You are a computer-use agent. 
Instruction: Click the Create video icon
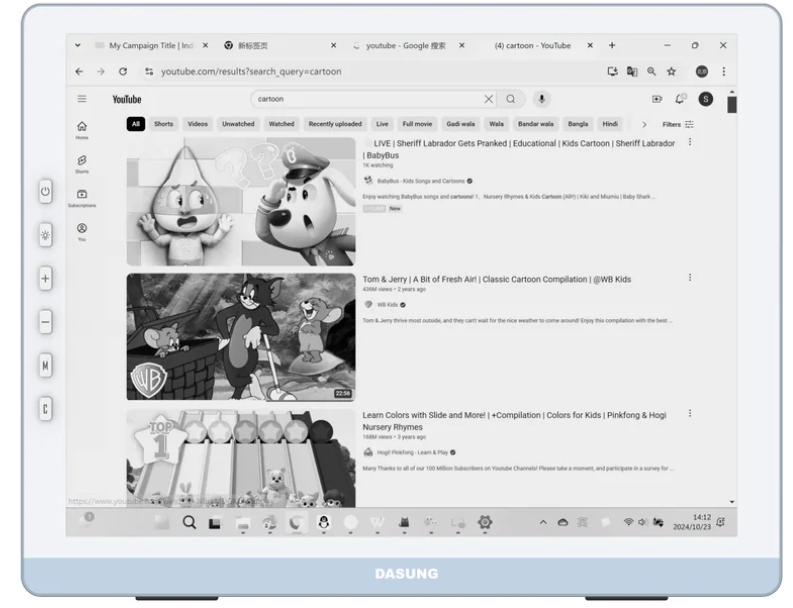(657, 99)
